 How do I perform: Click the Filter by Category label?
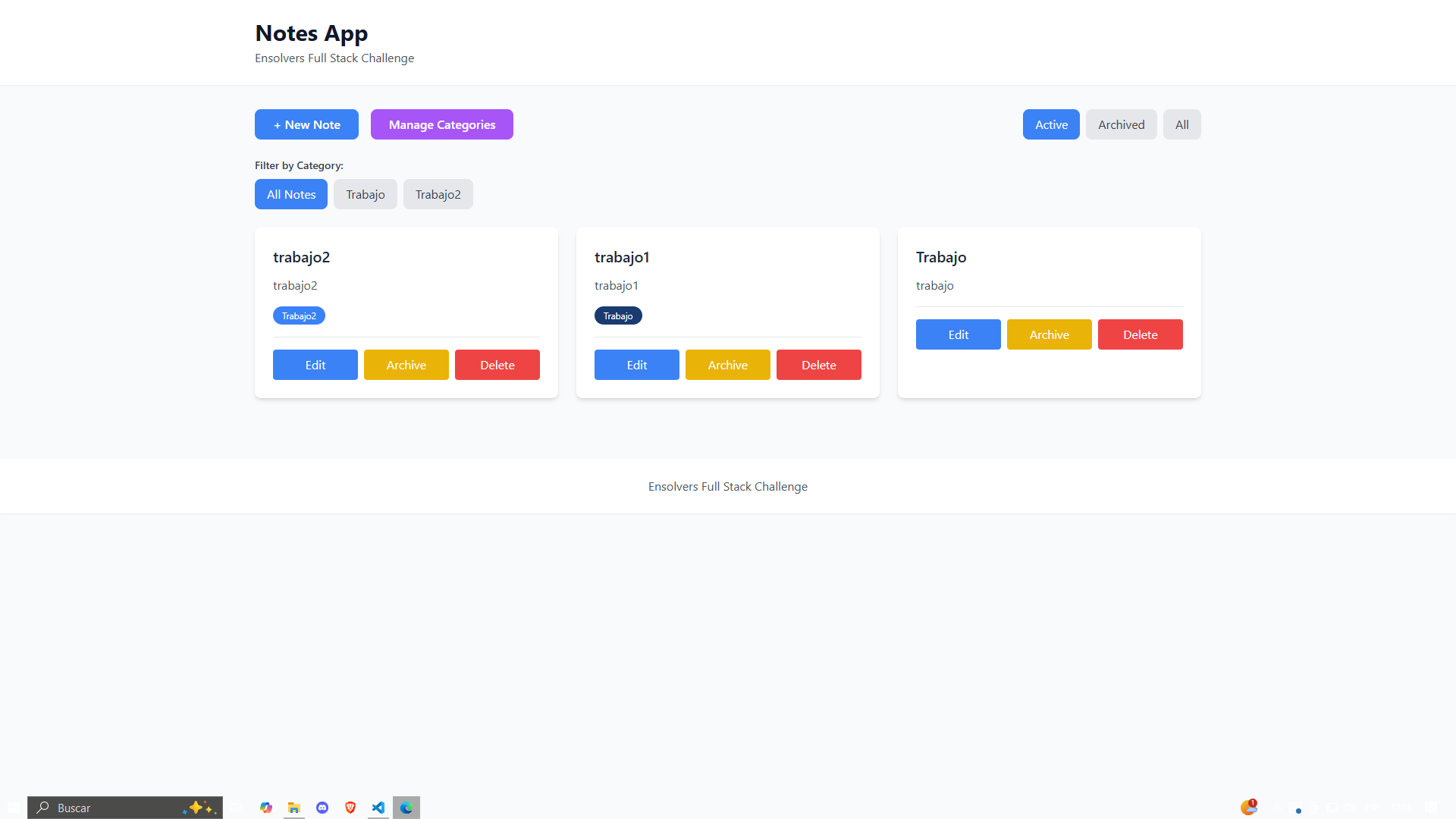[299, 165]
